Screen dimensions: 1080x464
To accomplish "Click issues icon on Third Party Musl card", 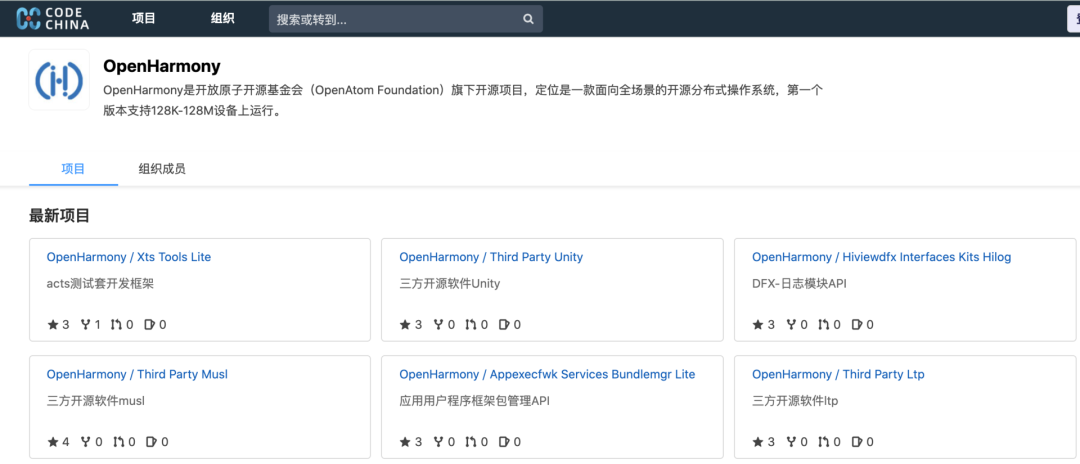I will click(x=152, y=442).
